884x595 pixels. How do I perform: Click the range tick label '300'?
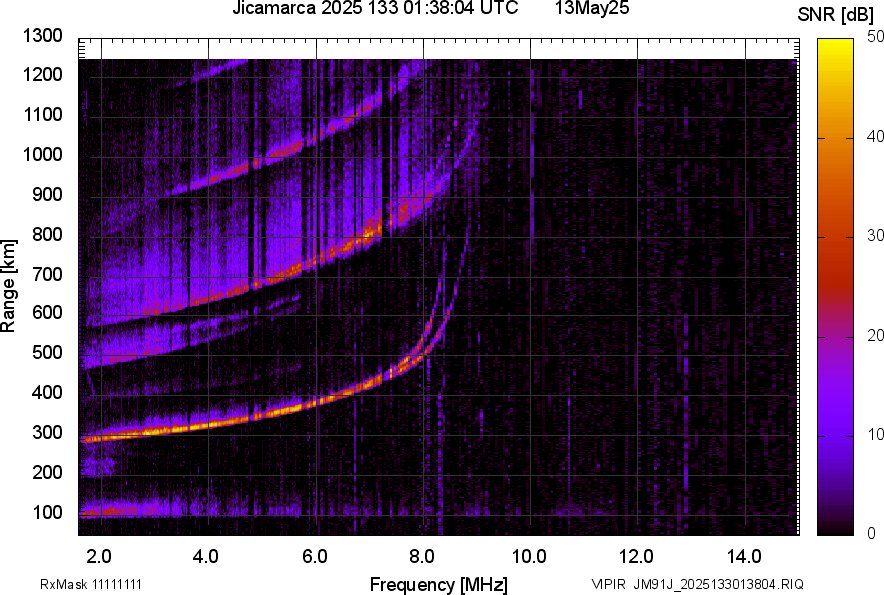point(47,433)
